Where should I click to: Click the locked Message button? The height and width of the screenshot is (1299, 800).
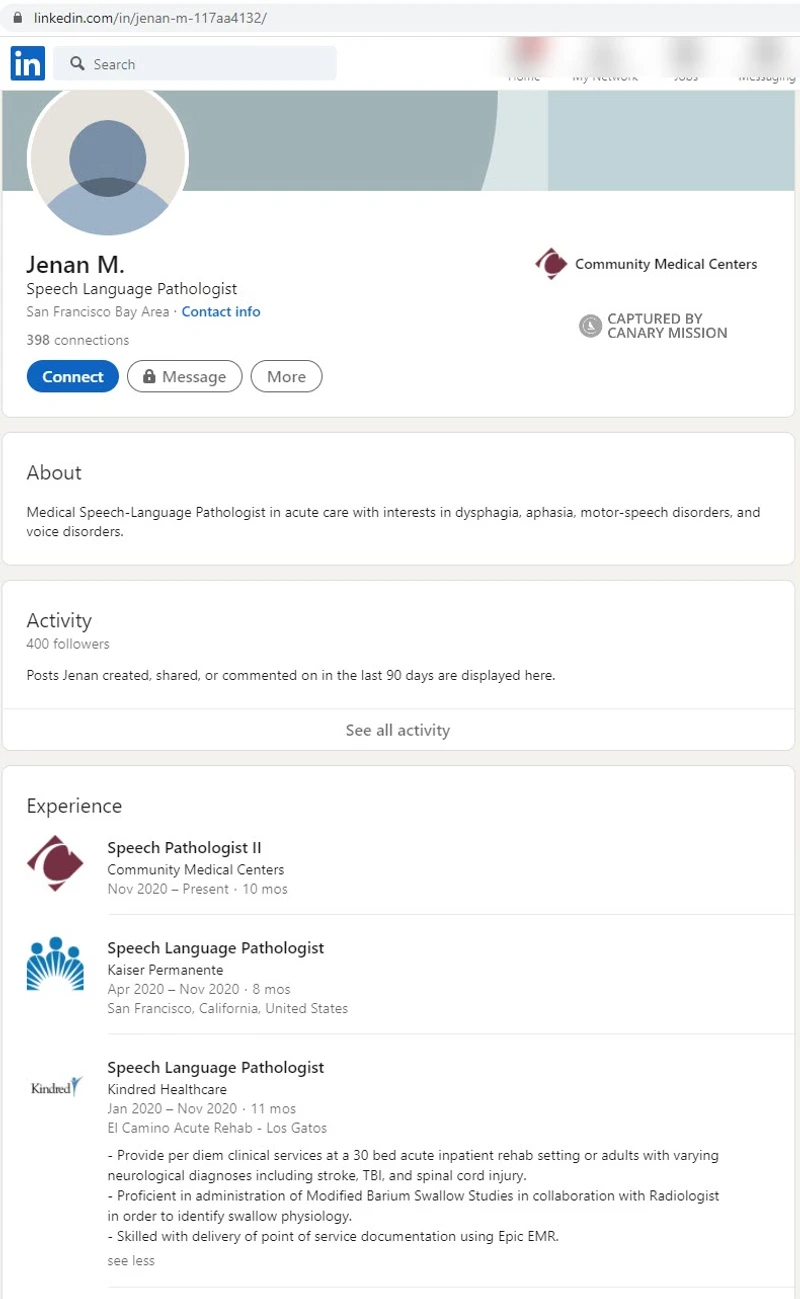click(x=184, y=377)
